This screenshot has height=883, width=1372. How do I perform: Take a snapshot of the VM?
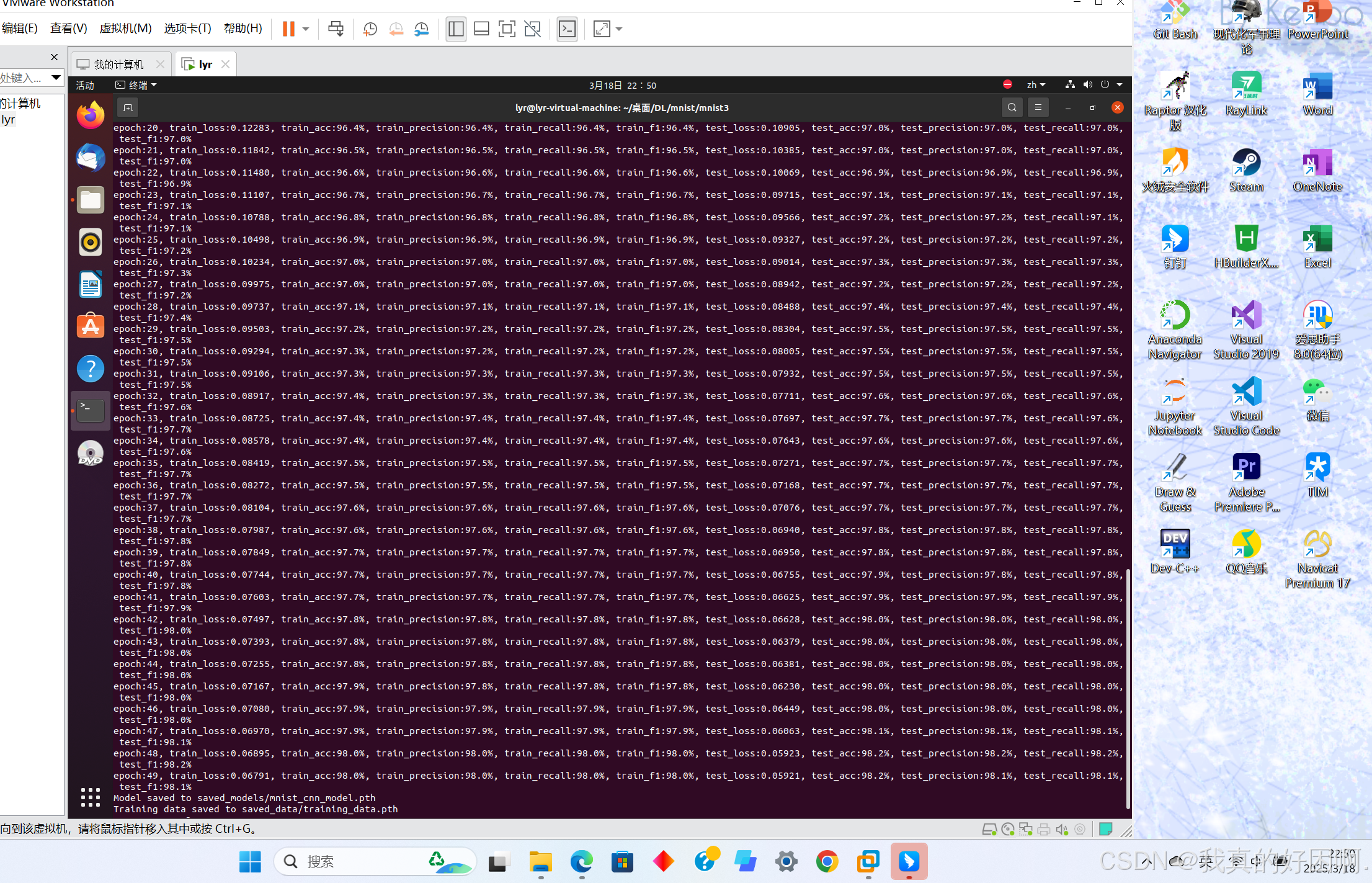pos(370,29)
